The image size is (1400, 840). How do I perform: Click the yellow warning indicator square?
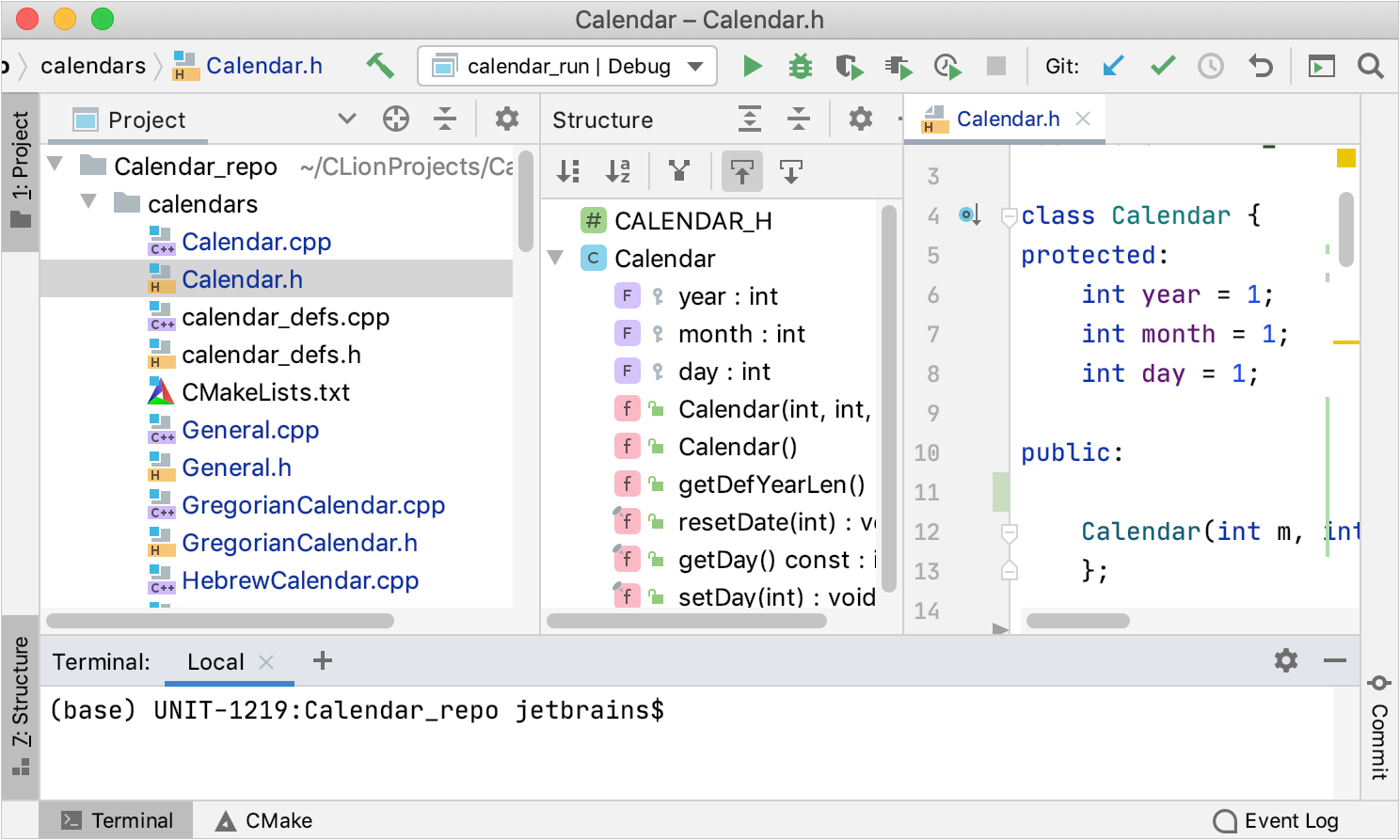(1346, 158)
